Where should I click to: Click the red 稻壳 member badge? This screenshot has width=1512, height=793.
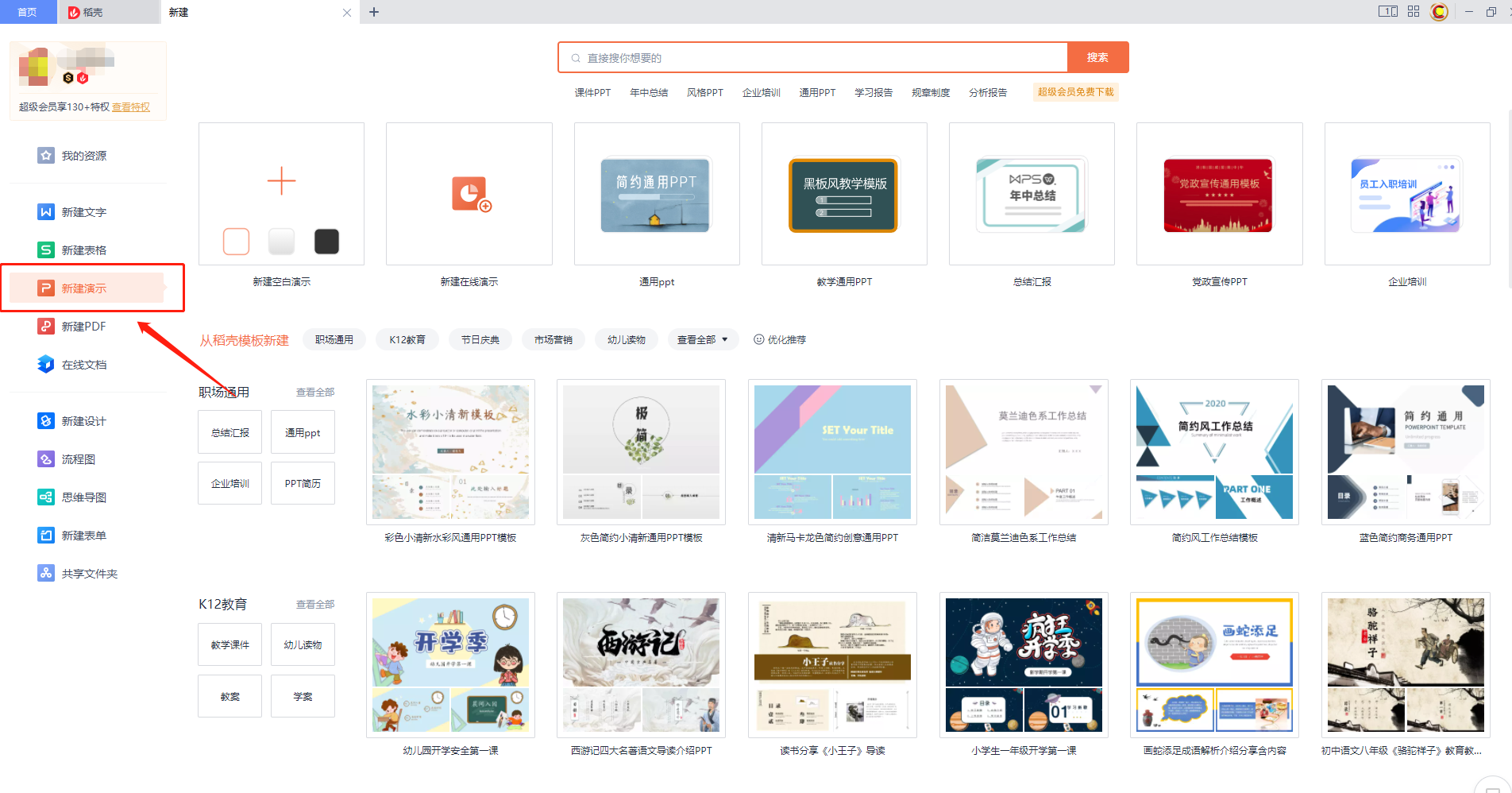(83, 78)
